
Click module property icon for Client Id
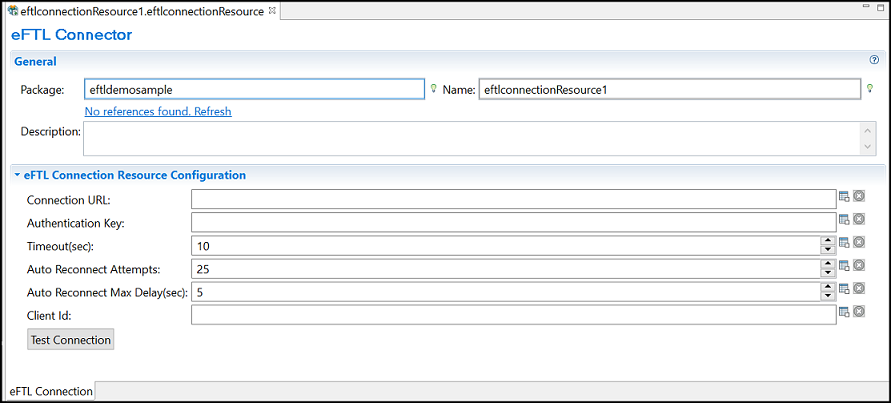coord(844,312)
